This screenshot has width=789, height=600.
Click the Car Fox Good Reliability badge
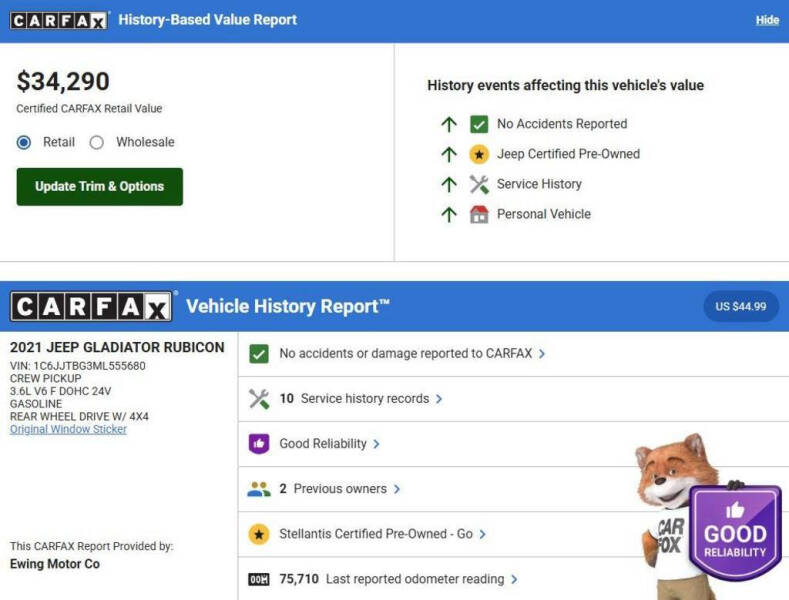734,532
